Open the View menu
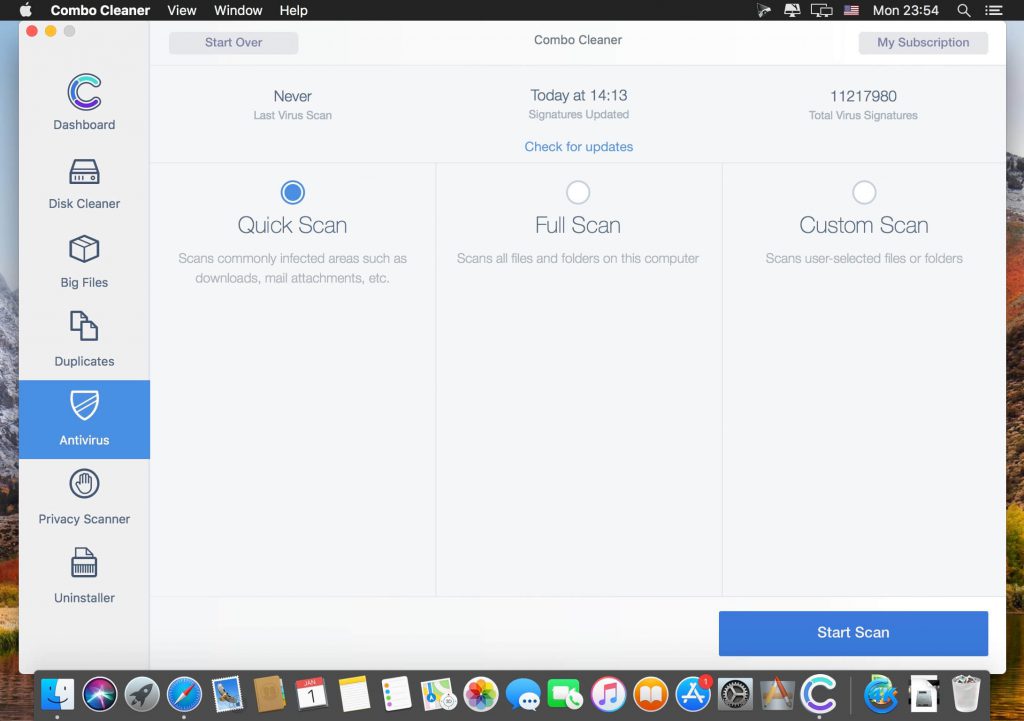 pos(181,10)
